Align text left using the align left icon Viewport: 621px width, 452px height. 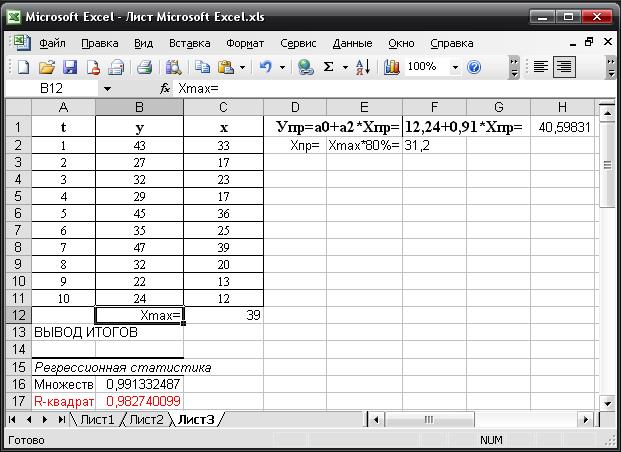tap(541, 67)
